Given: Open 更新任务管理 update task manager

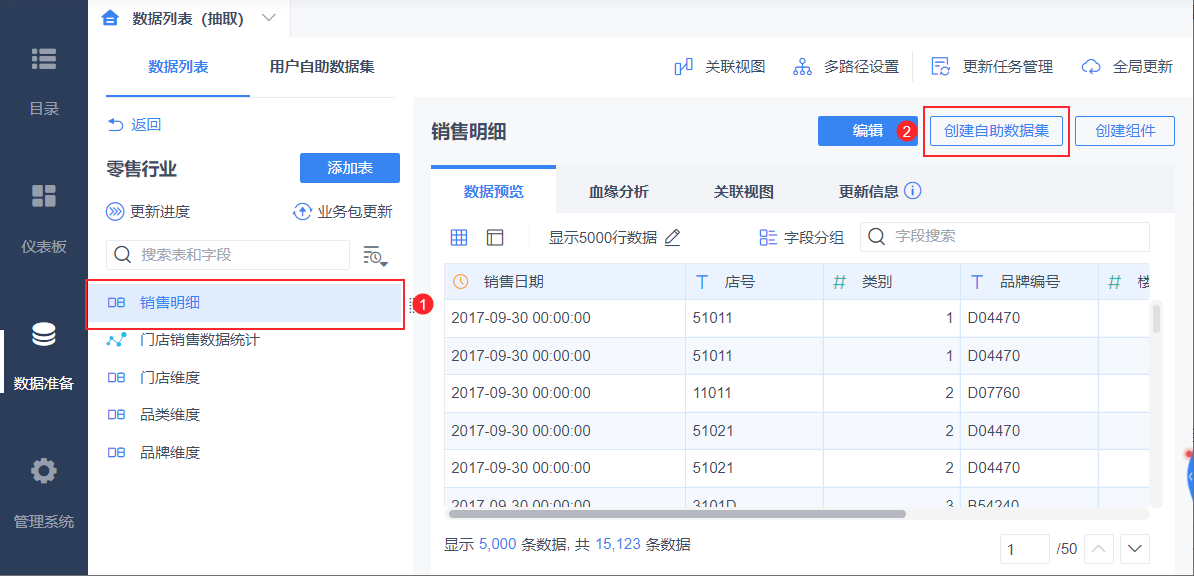Looking at the screenshot, I should 941,67.
